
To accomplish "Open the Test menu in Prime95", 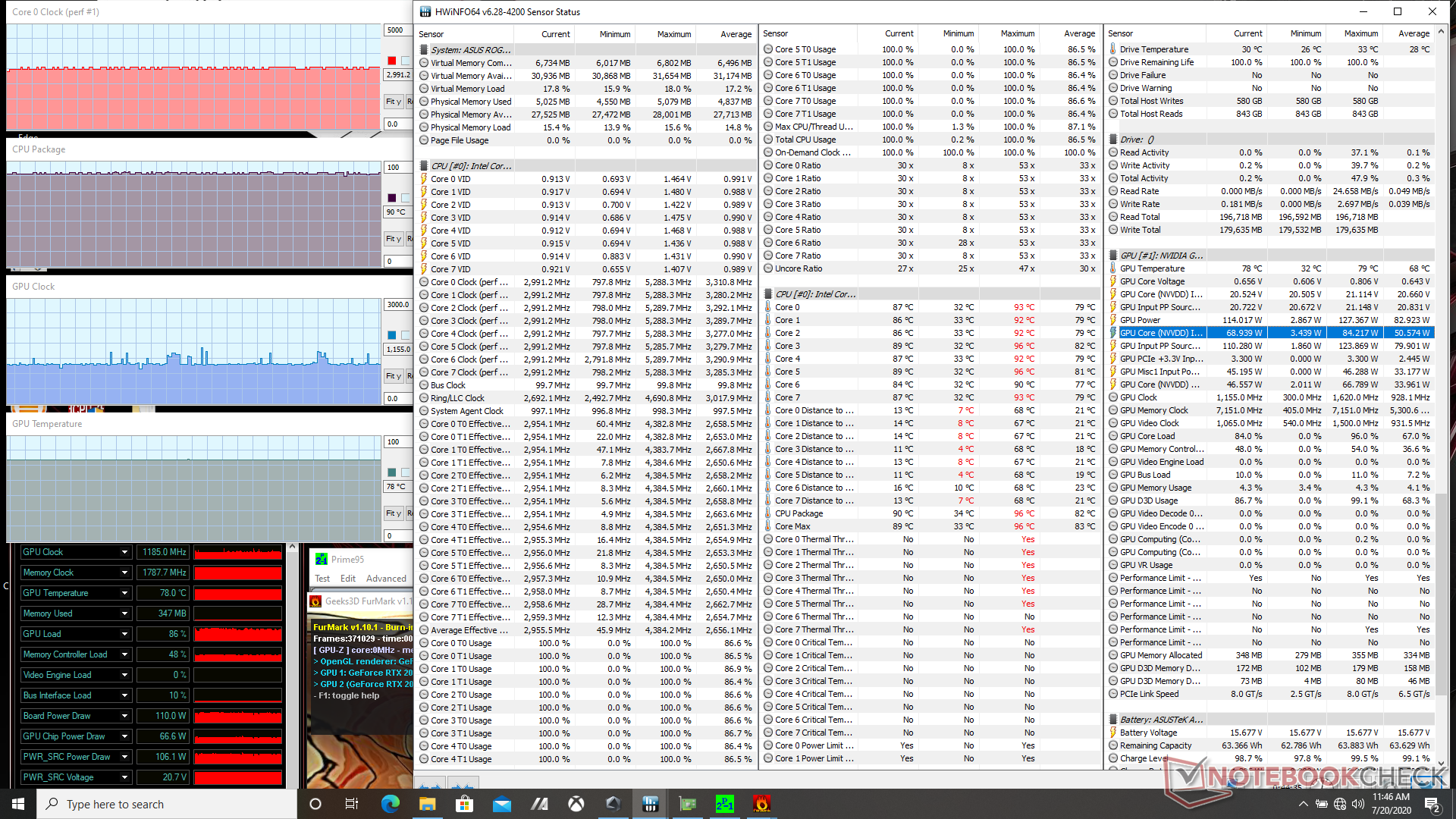I will tap(322, 579).
